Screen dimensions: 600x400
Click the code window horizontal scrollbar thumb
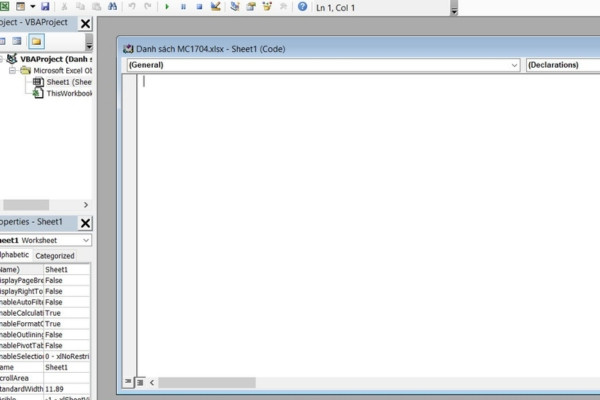207,382
